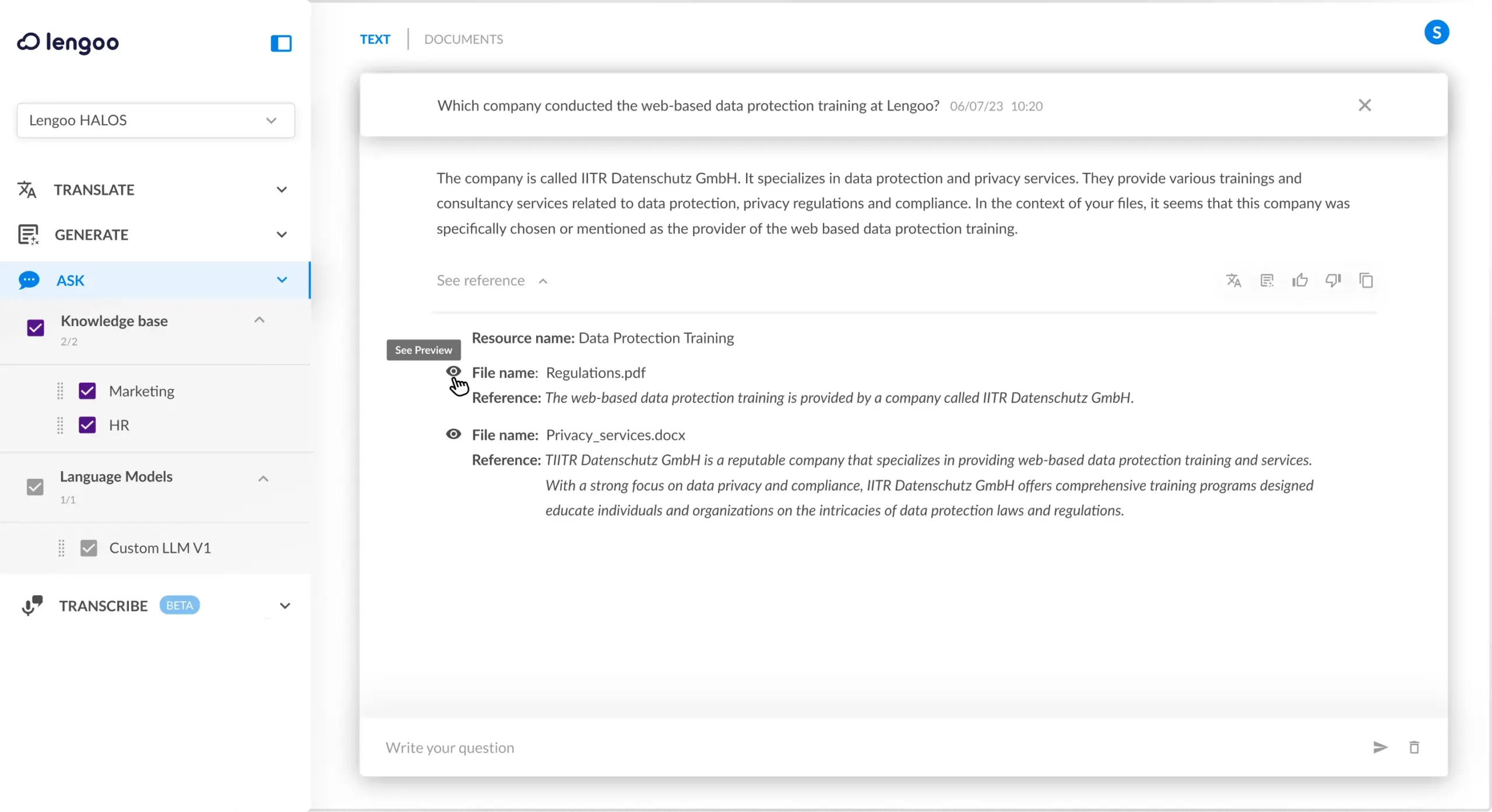The height and width of the screenshot is (812, 1492).
Task: Translate the answer using the translate icon
Action: [x=1233, y=280]
